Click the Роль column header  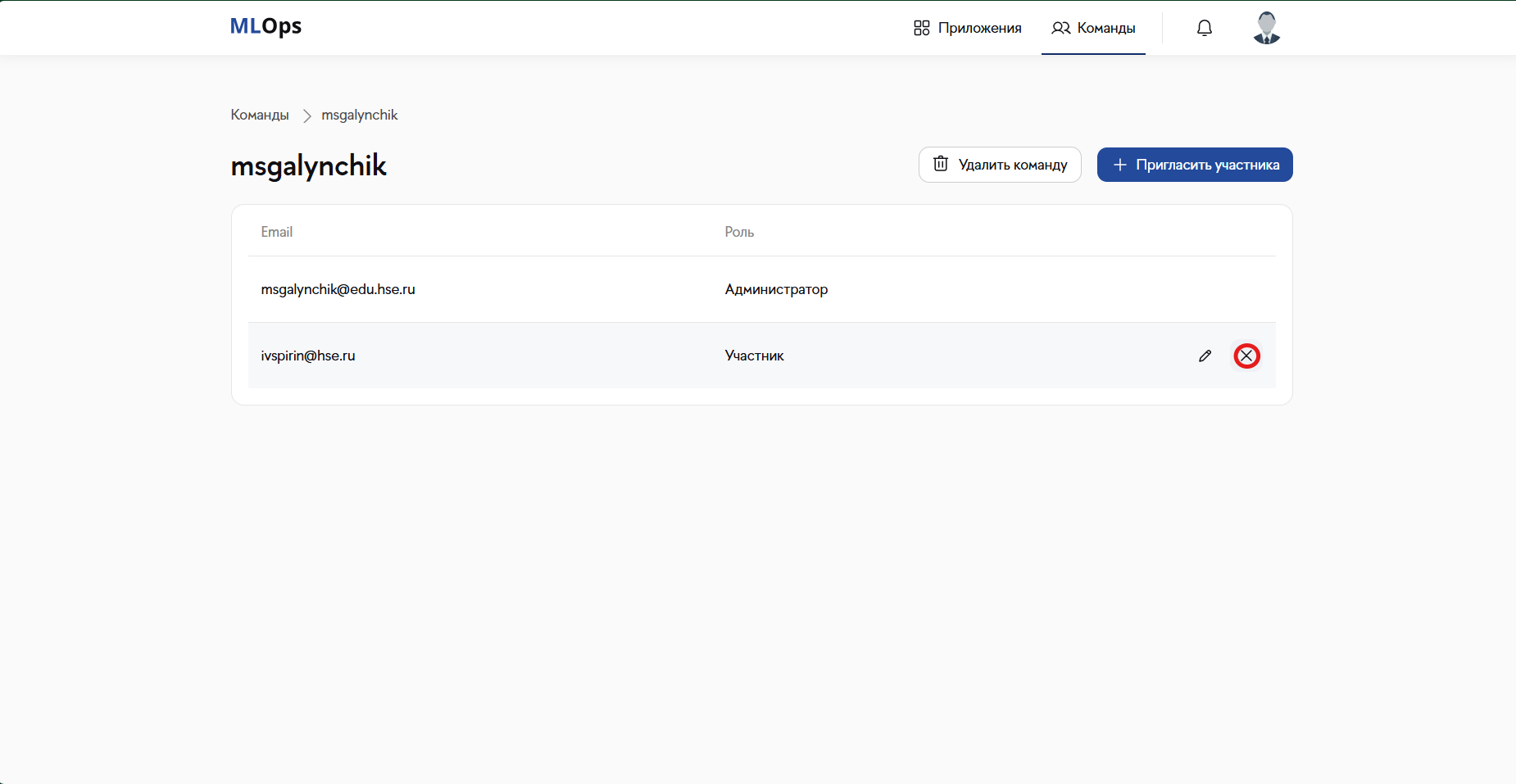click(739, 232)
